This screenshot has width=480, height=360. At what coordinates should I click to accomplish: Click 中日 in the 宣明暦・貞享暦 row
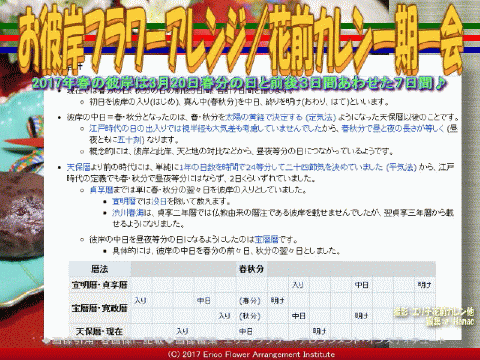point(361,285)
